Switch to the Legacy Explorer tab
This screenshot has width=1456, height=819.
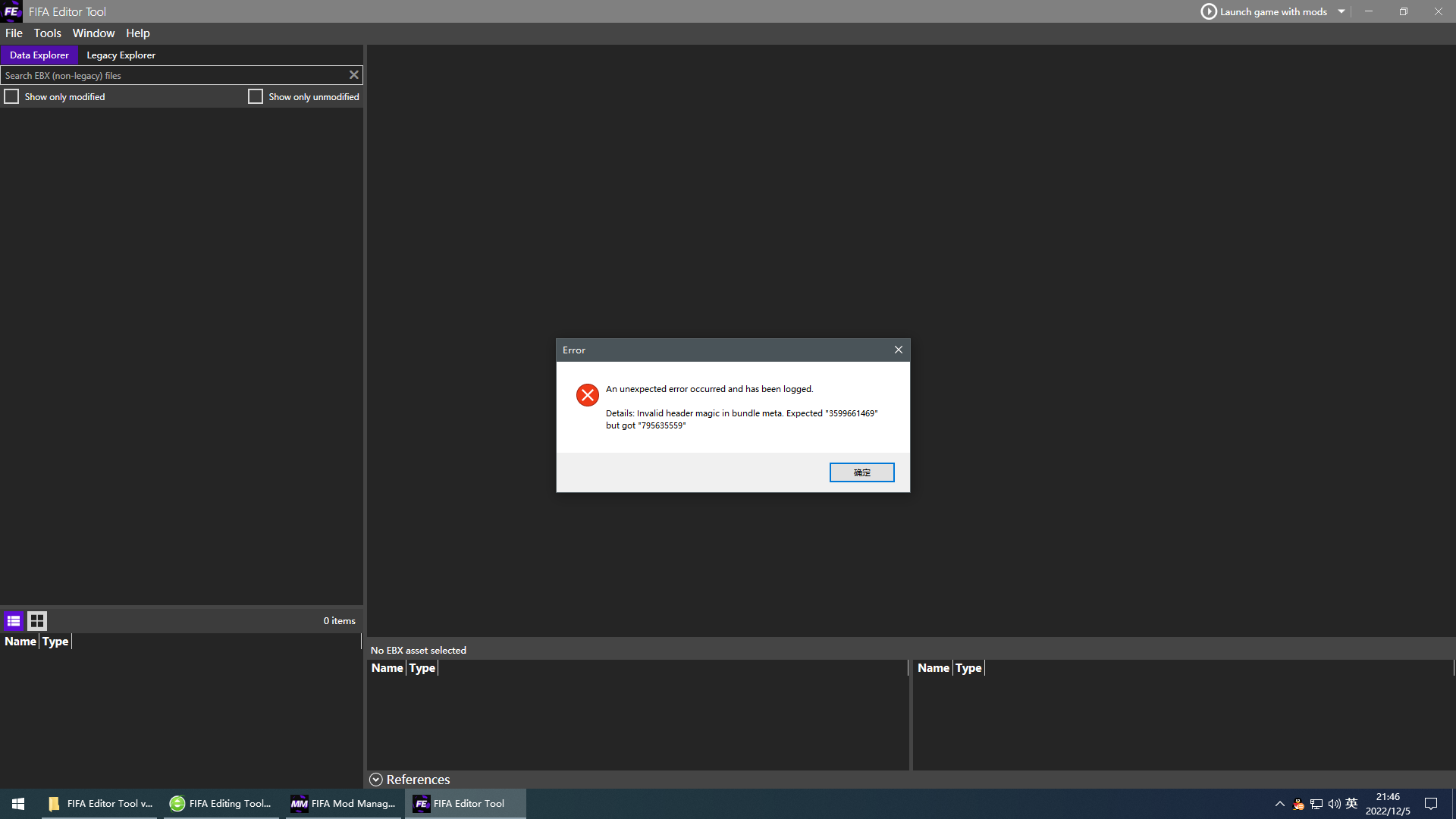click(x=121, y=55)
